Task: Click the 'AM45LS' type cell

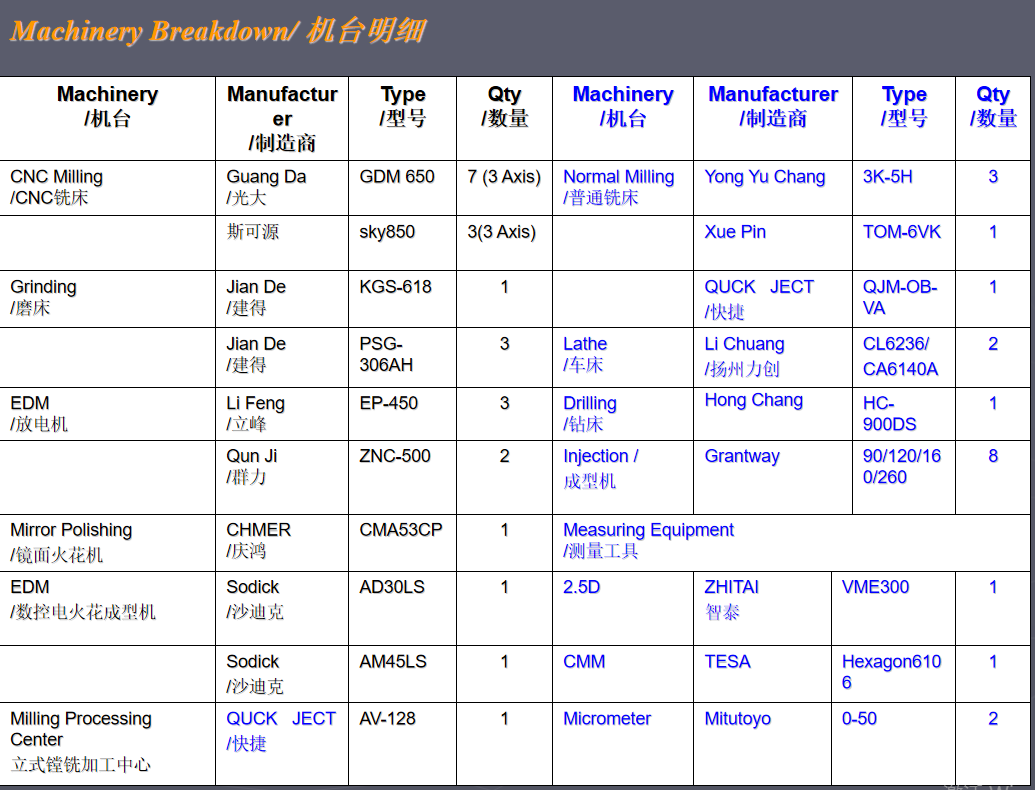Action: click(x=403, y=674)
